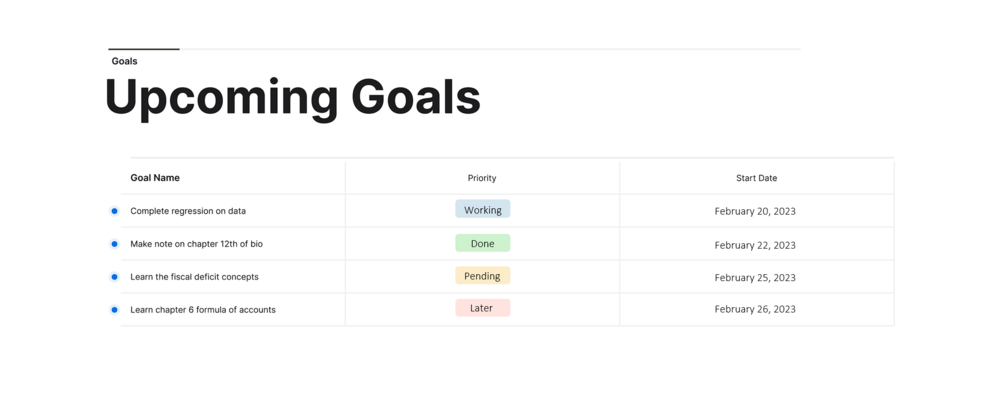Click the Goal Name column header
Image resolution: width=1005 pixels, height=414 pixels.
click(155, 178)
